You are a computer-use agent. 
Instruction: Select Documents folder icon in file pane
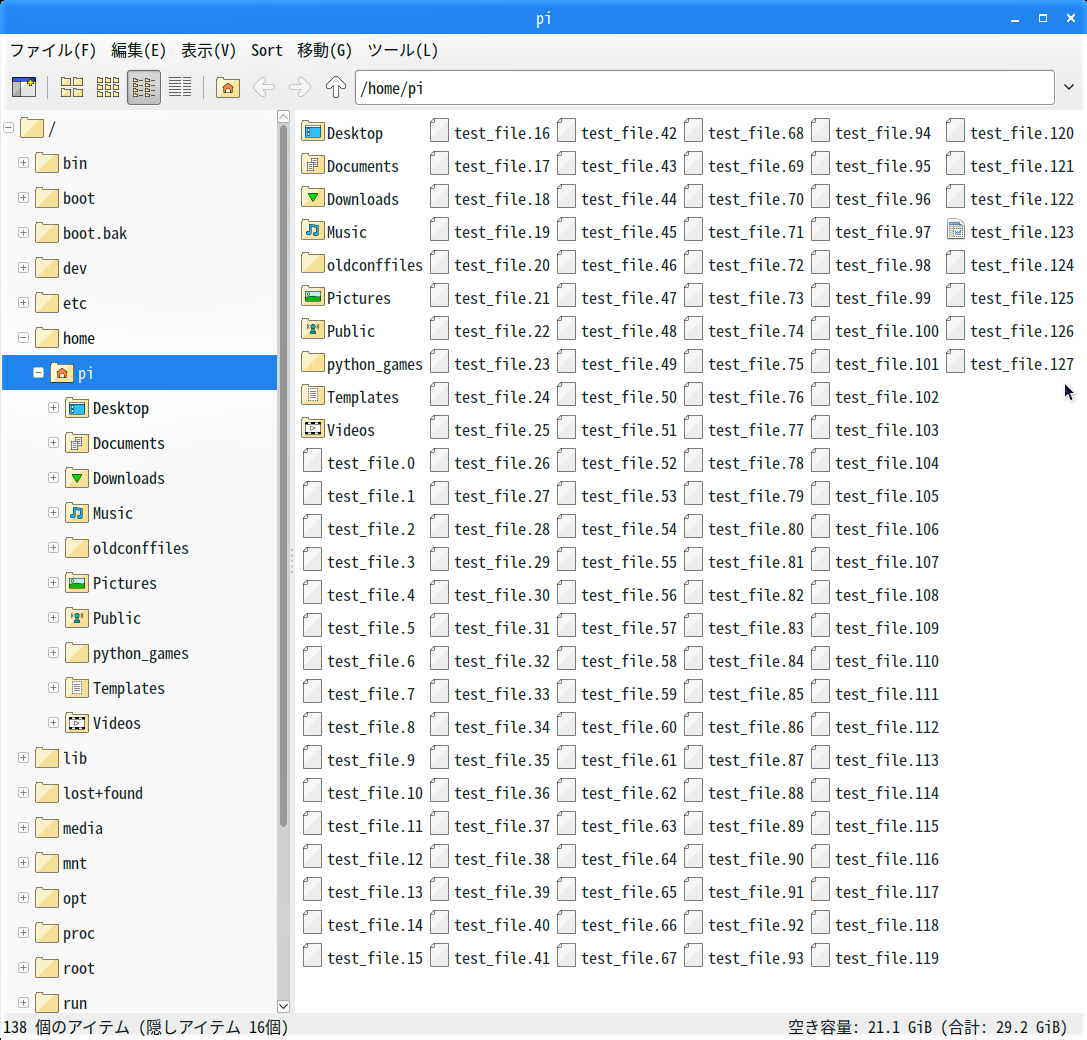click(313, 164)
